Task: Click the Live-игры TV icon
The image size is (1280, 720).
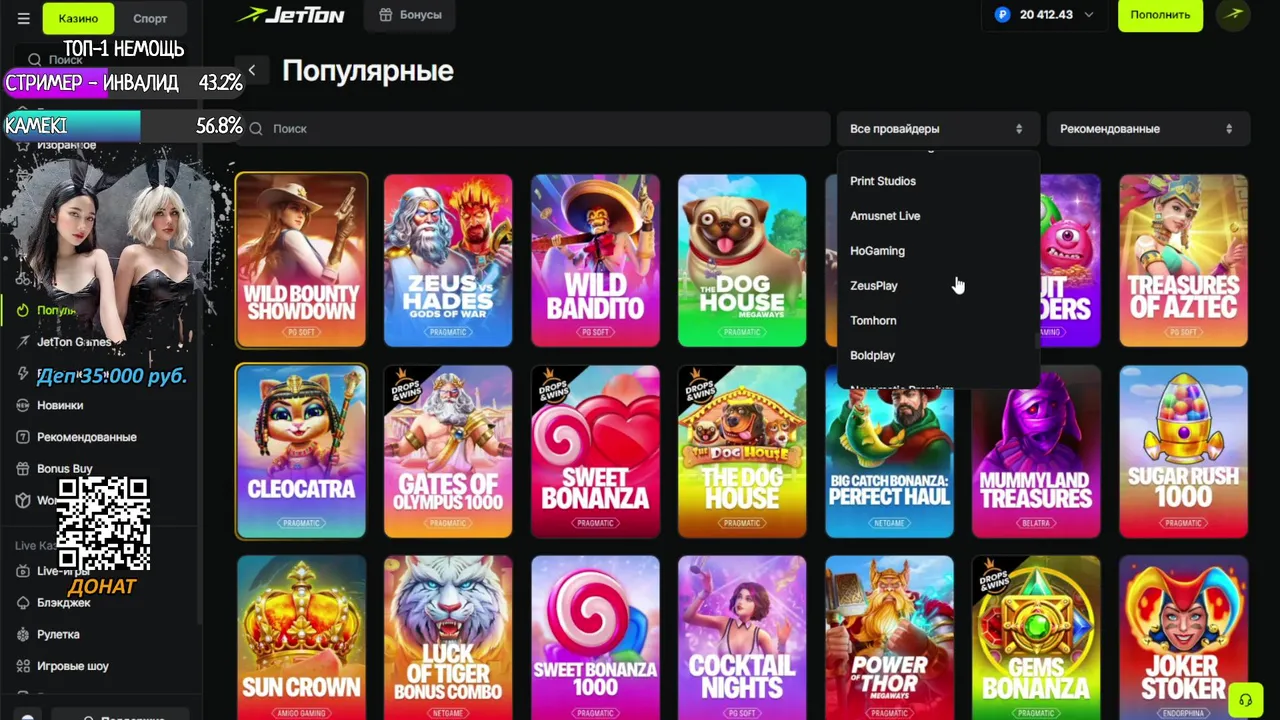Action: [23, 571]
